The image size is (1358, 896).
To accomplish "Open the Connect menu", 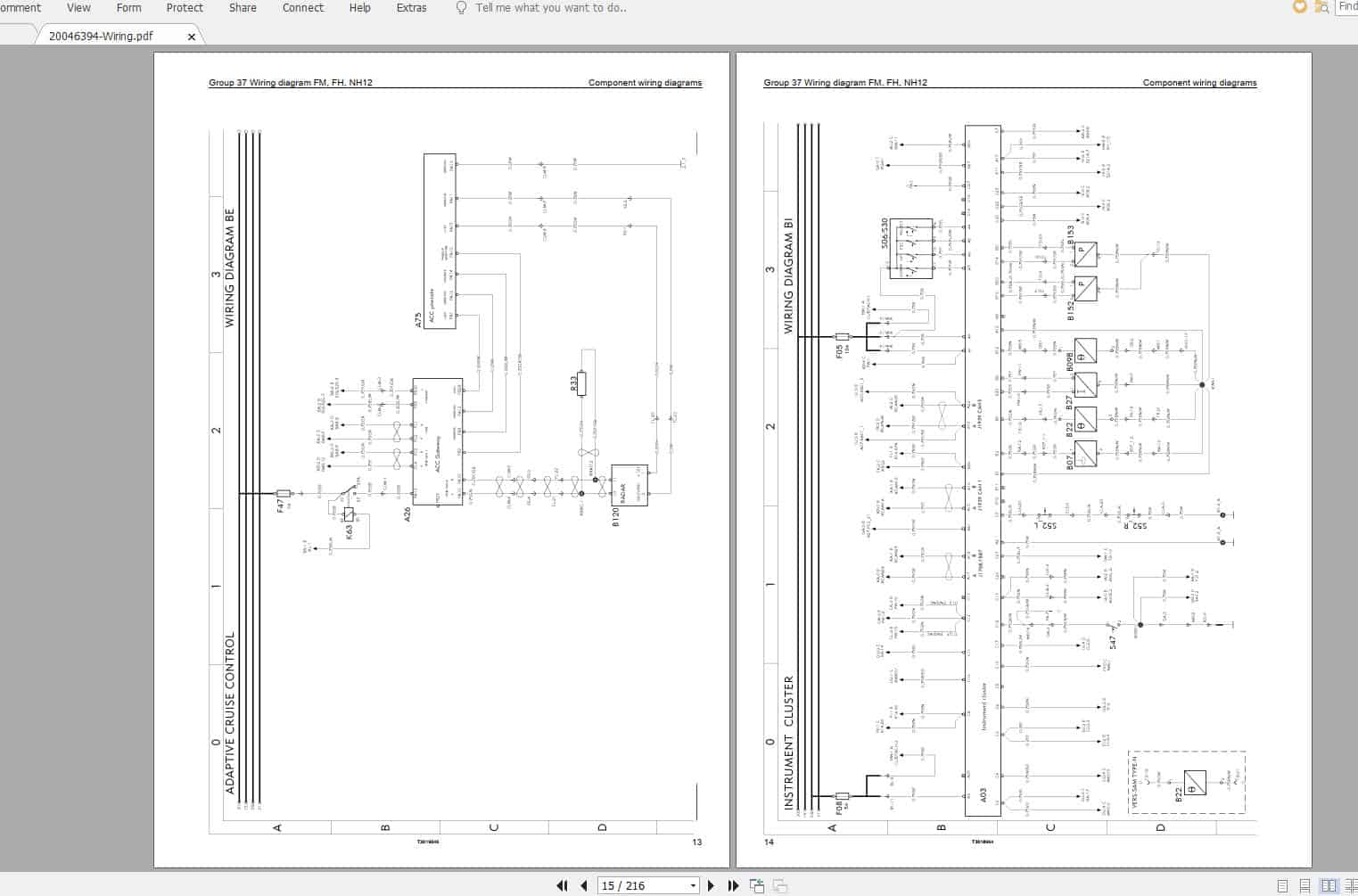I will click(303, 7).
